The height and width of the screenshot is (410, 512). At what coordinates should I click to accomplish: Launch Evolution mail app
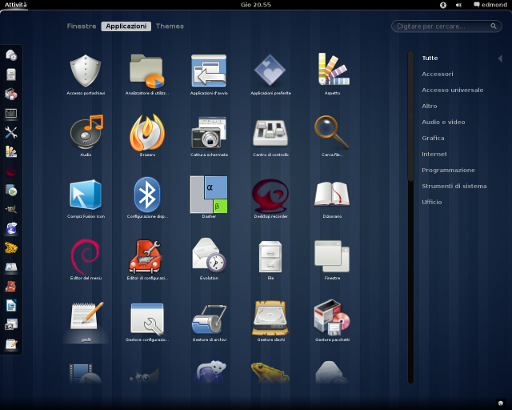209,255
